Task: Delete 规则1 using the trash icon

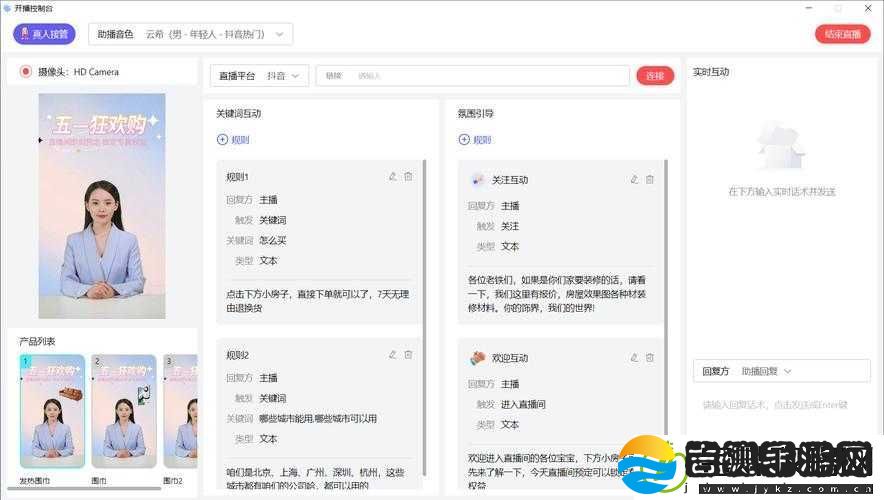Action: point(408,176)
